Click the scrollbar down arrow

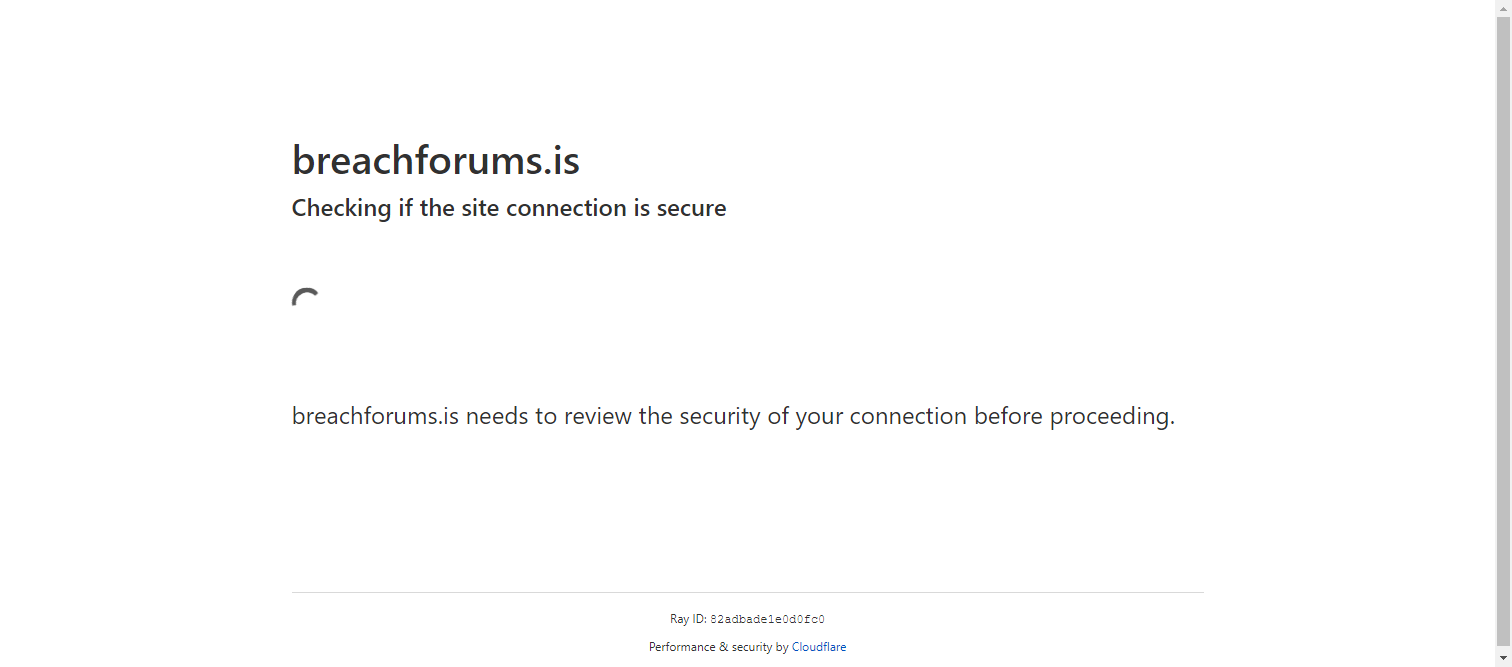[1503, 658]
